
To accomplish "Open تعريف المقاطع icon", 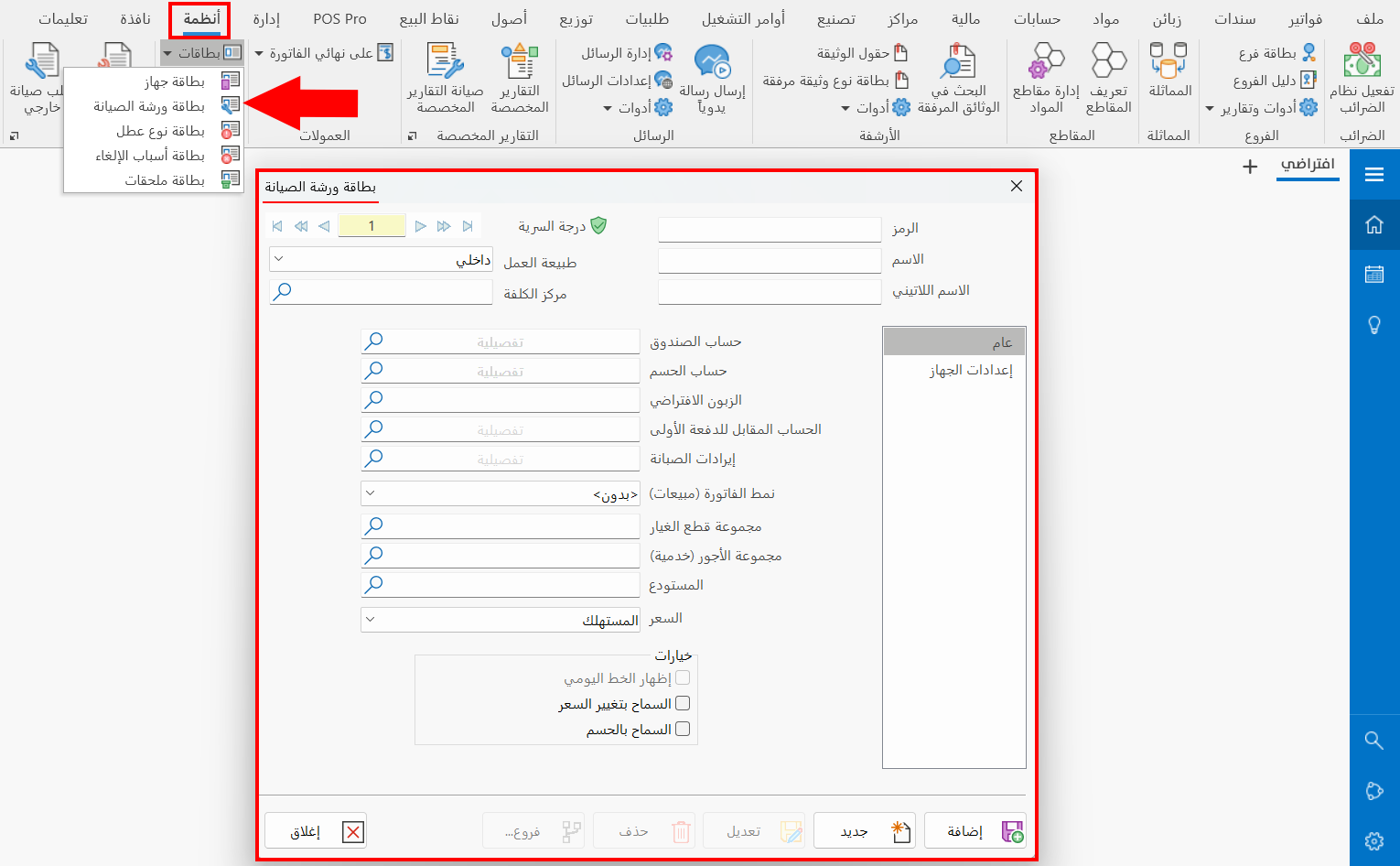I will (x=1109, y=79).
